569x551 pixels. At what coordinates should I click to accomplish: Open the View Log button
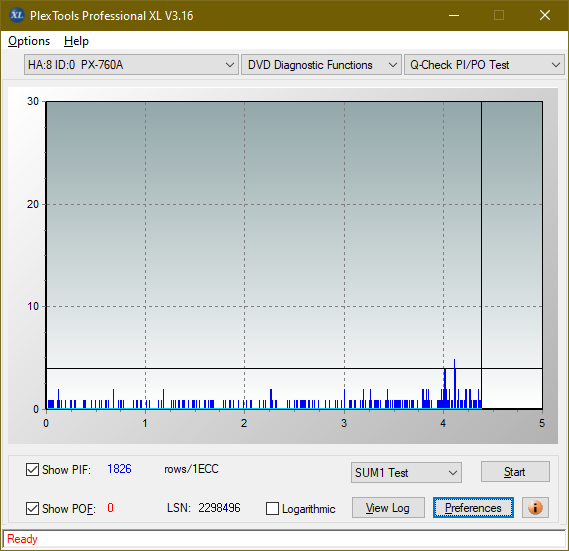388,507
